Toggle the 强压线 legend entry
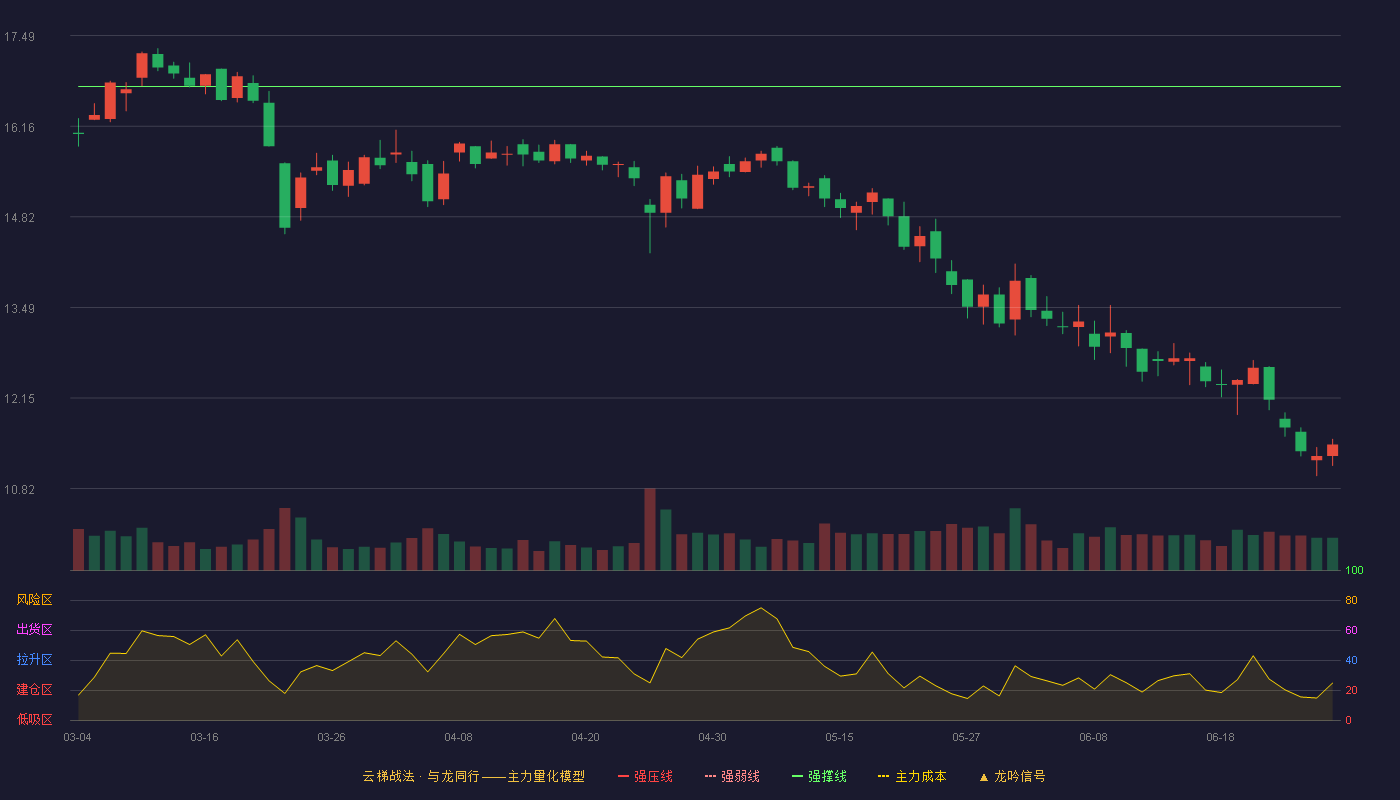 [x=645, y=776]
